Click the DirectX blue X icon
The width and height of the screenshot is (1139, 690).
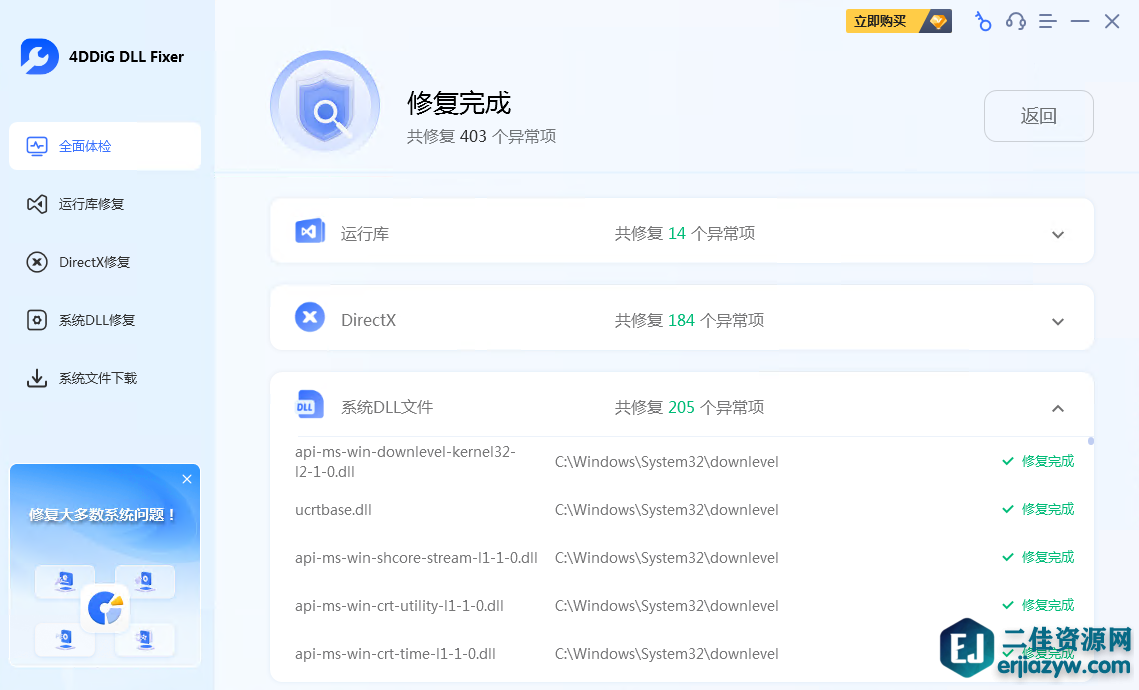(x=310, y=317)
